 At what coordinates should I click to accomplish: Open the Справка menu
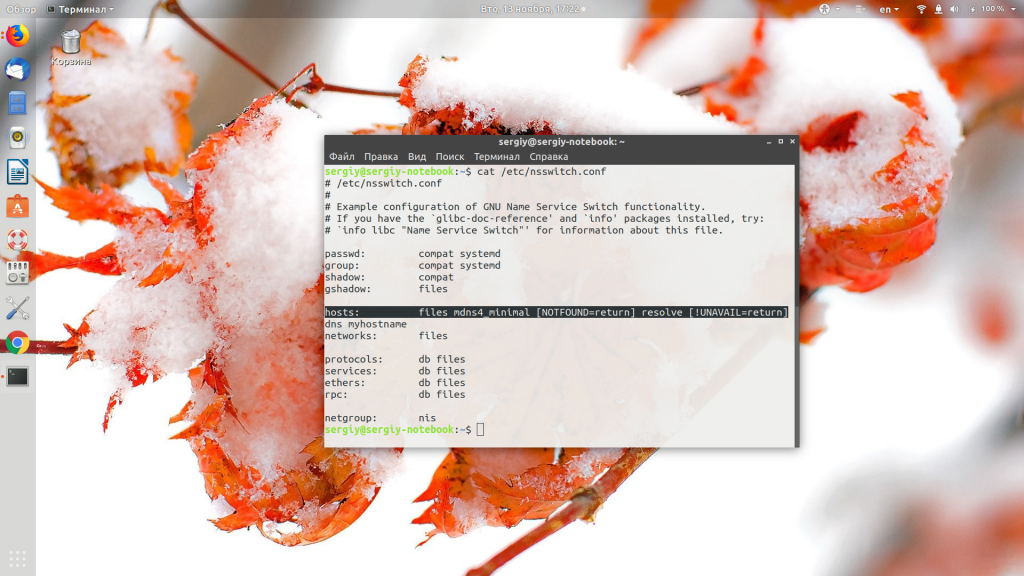[549, 157]
